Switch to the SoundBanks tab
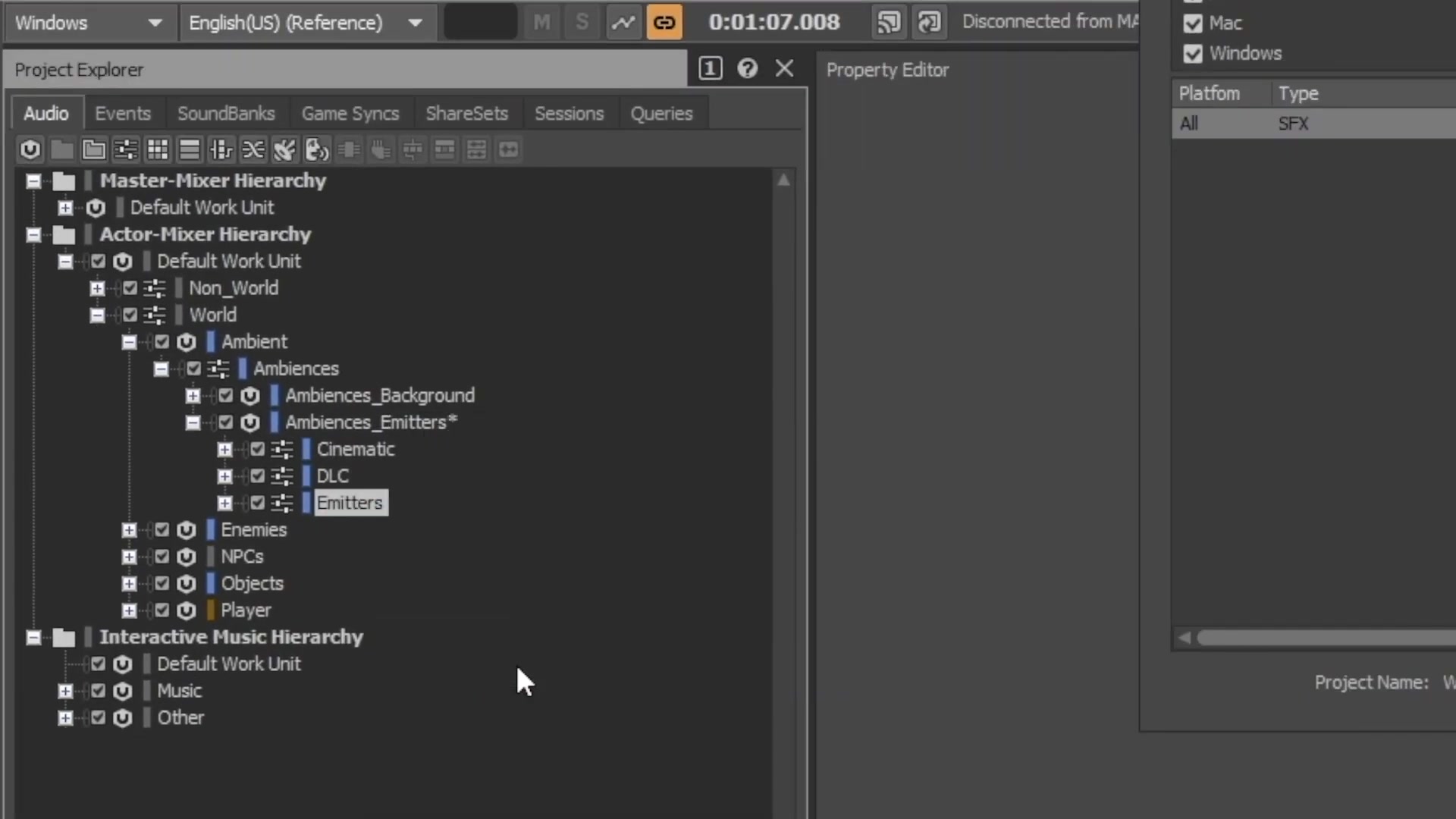This screenshot has height=819, width=1456. coord(226,114)
